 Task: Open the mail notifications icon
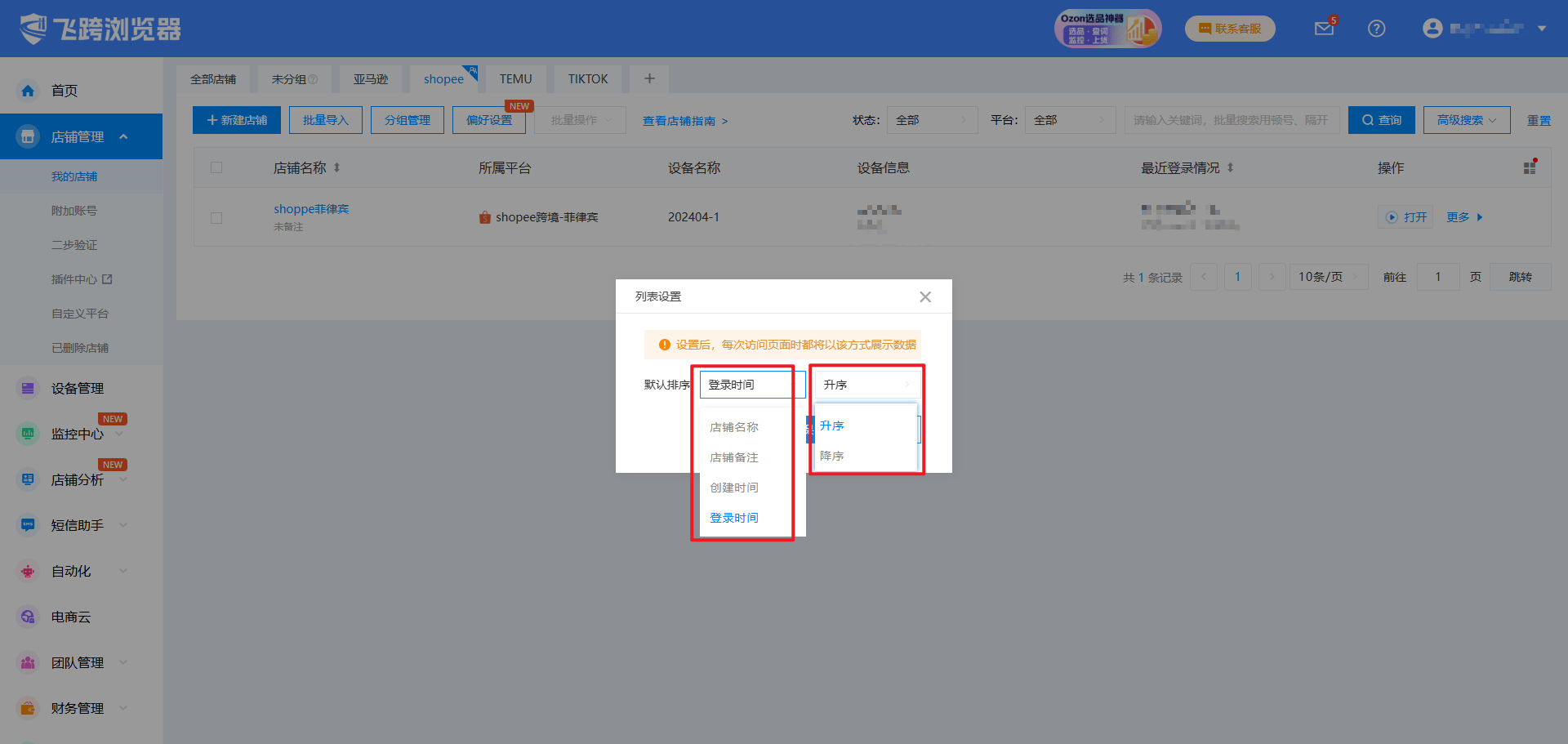(1323, 29)
